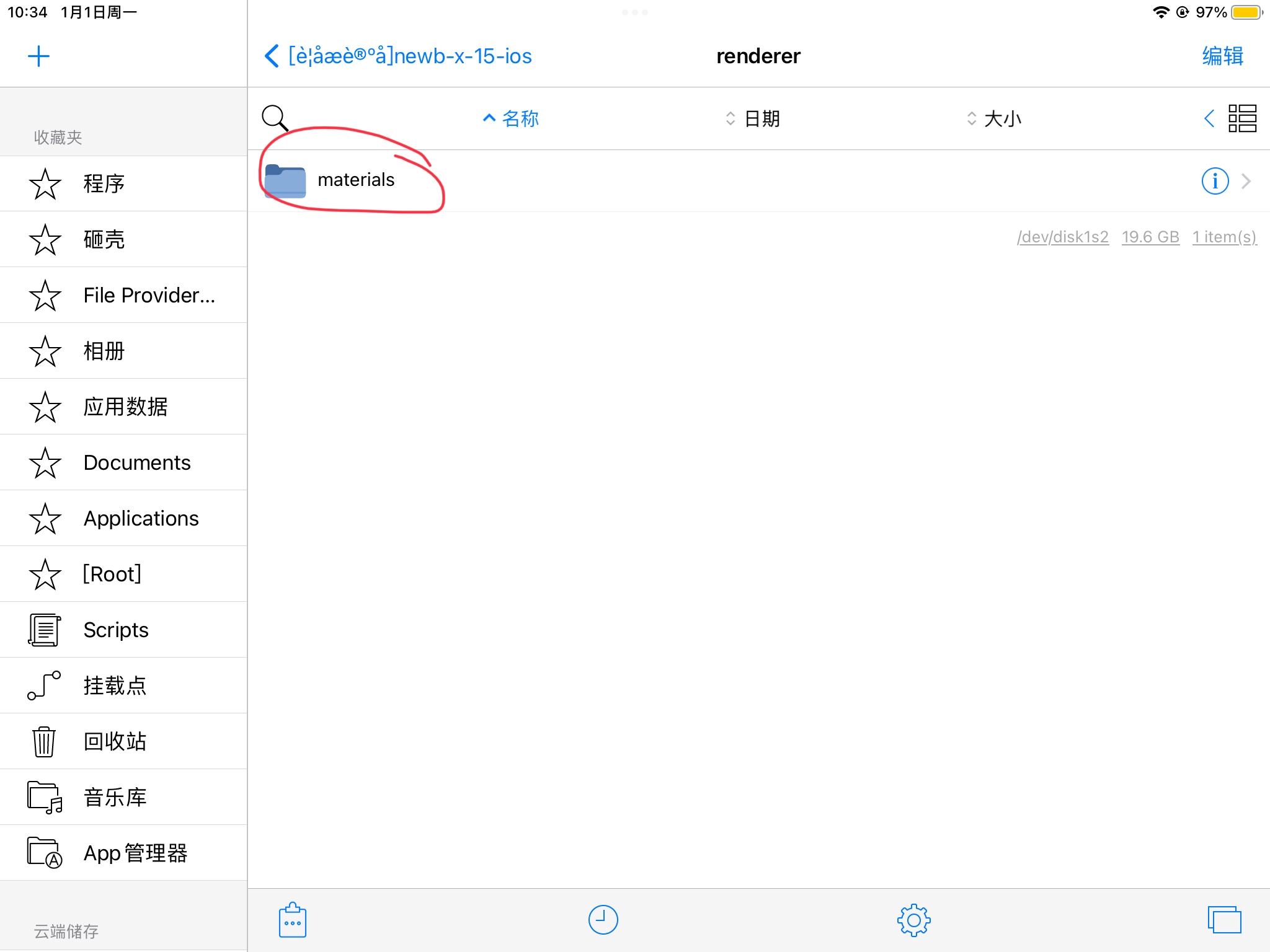Open the Applications favorite
Screen dimensions: 1270x952
pos(123,518)
